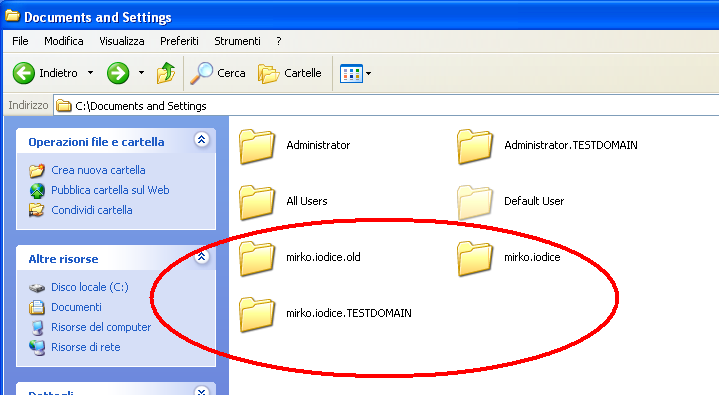719x395 pixels.
Task: Click the Documenti folder icon in sidebar
Action: pyautogui.click(x=37, y=307)
